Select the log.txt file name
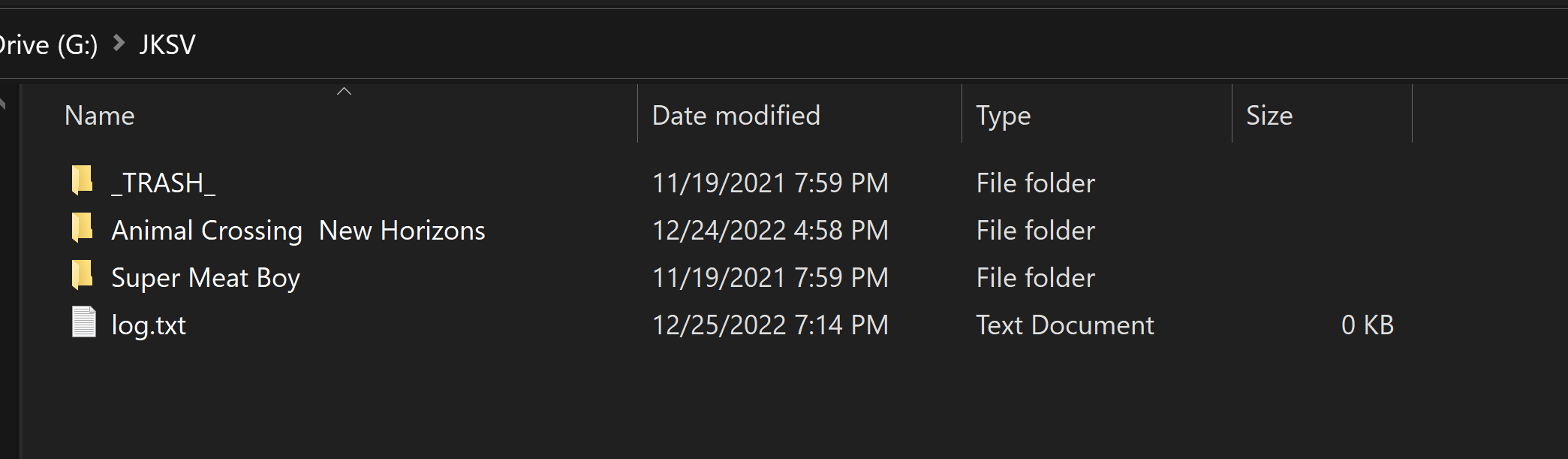This screenshot has width=1568, height=459. [x=149, y=325]
